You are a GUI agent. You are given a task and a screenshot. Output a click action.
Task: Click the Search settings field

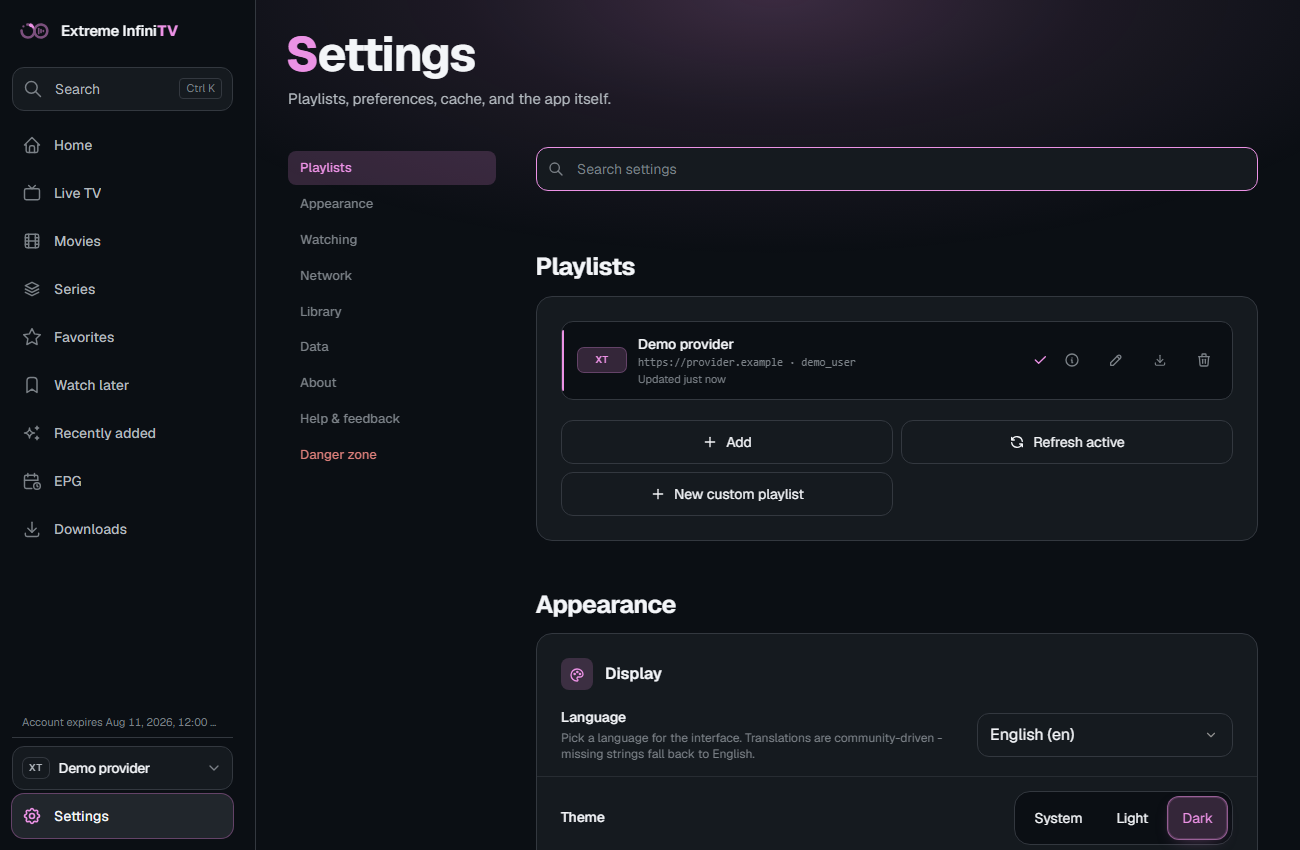(x=897, y=169)
